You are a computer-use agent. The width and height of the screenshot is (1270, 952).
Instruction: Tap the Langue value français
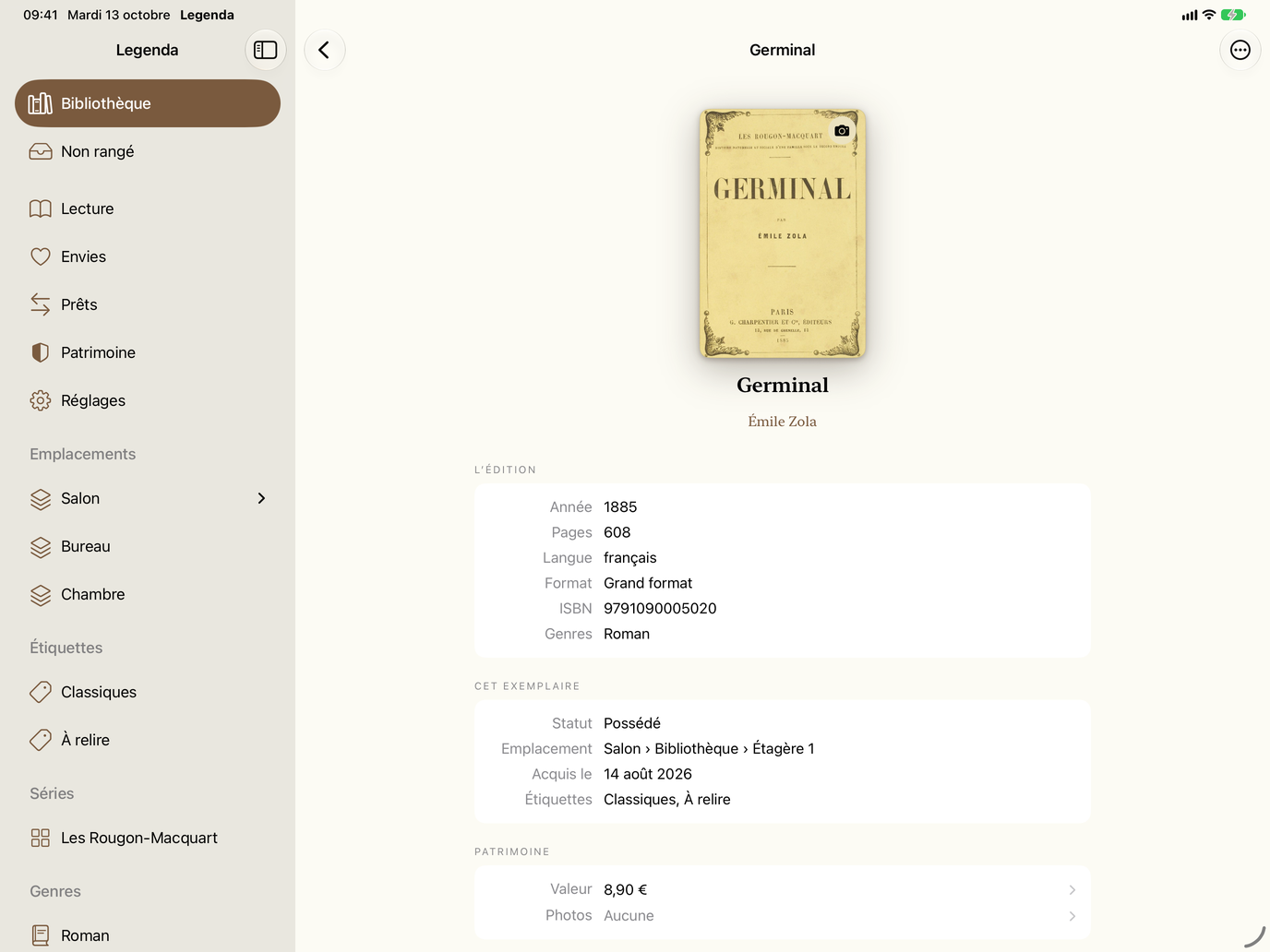(x=630, y=558)
